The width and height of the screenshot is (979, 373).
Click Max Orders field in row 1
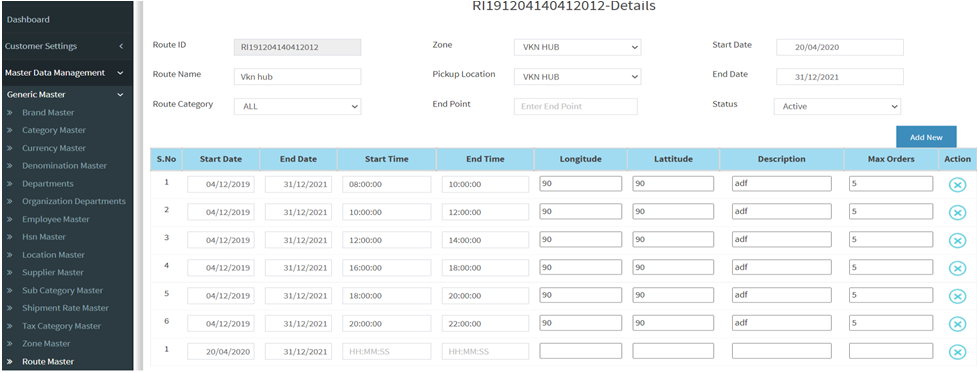click(x=891, y=184)
